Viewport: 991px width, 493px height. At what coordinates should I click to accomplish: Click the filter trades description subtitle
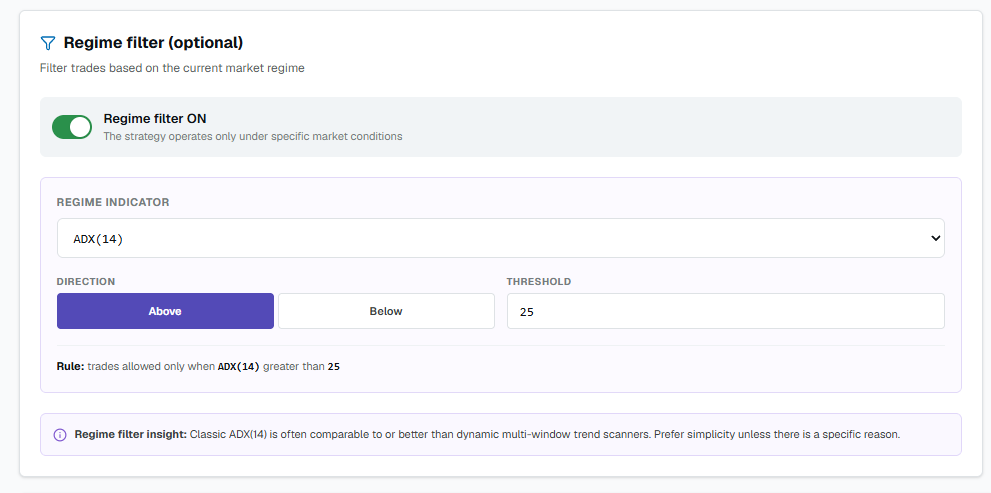click(172, 68)
